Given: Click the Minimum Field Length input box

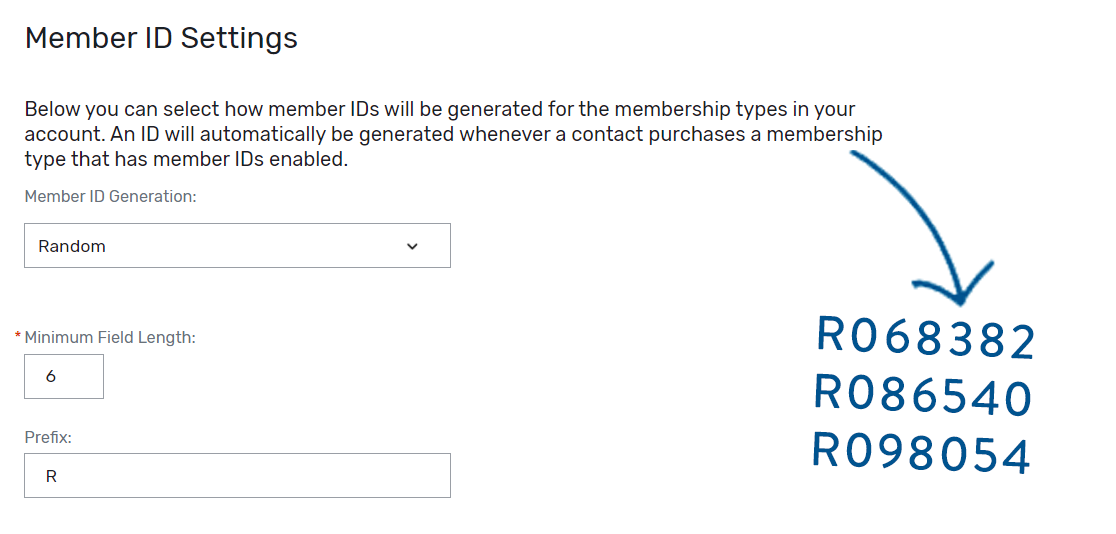Looking at the screenshot, I should coord(64,377).
